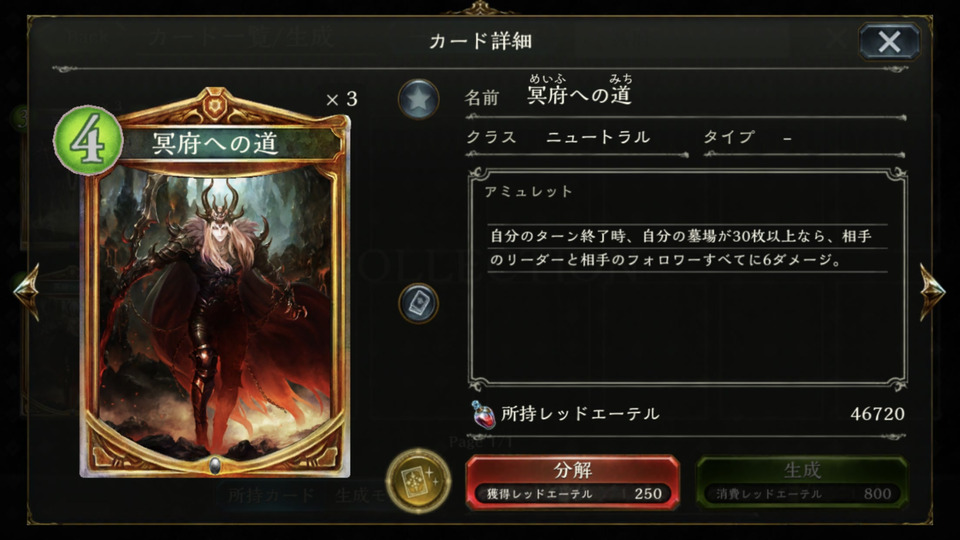The width and height of the screenshot is (960, 540).
Task: Click the card flip icon beside the text box
Action: [x=419, y=303]
